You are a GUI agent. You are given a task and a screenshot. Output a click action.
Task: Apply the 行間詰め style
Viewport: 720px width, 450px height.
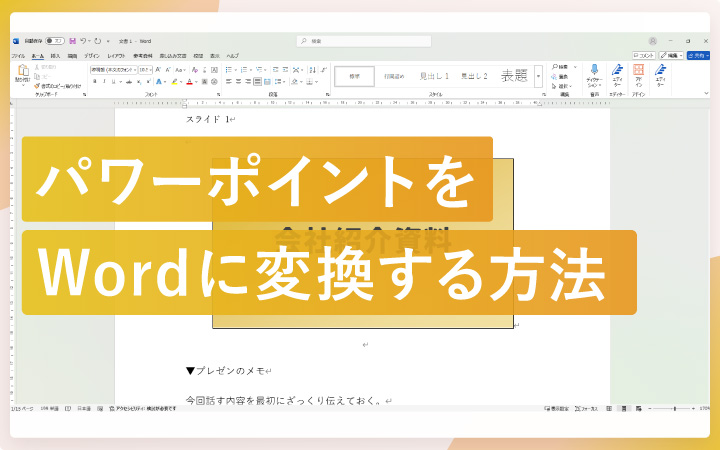[x=394, y=76]
